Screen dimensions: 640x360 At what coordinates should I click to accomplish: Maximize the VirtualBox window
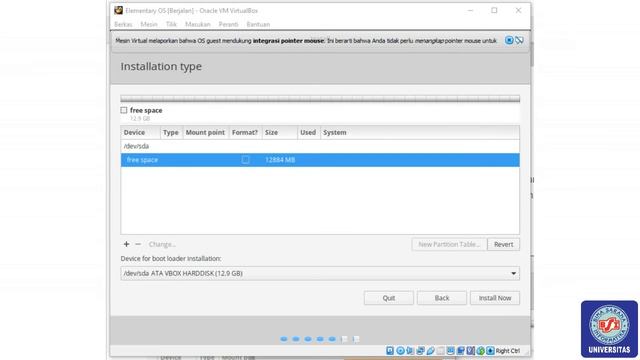coord(494,10)
